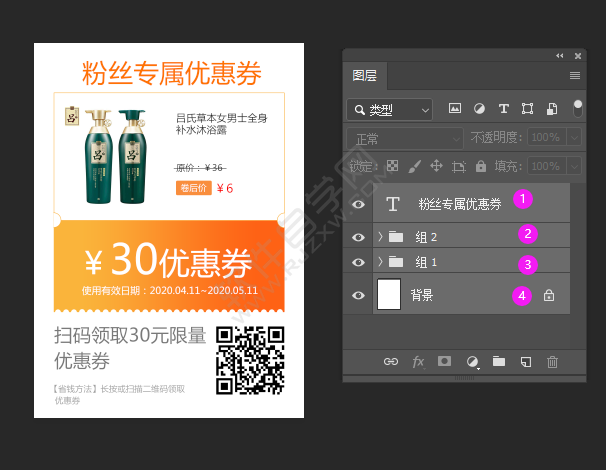Viewport: 606px width, 470px height.
Task: Filter layers by pixel image type
Action: 454,109
